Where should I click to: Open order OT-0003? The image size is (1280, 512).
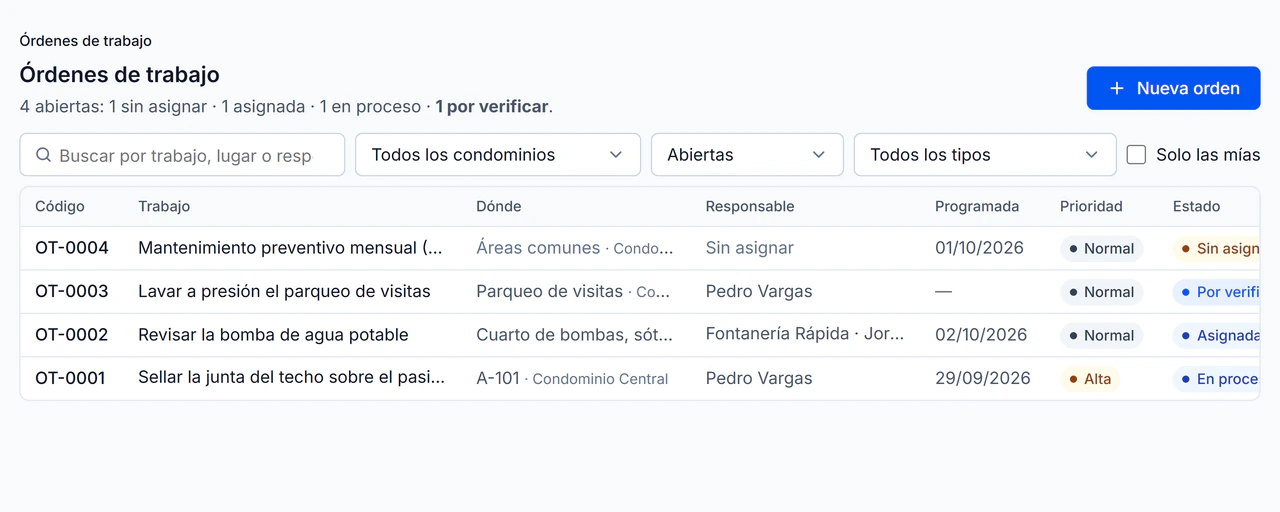point(72,291)
